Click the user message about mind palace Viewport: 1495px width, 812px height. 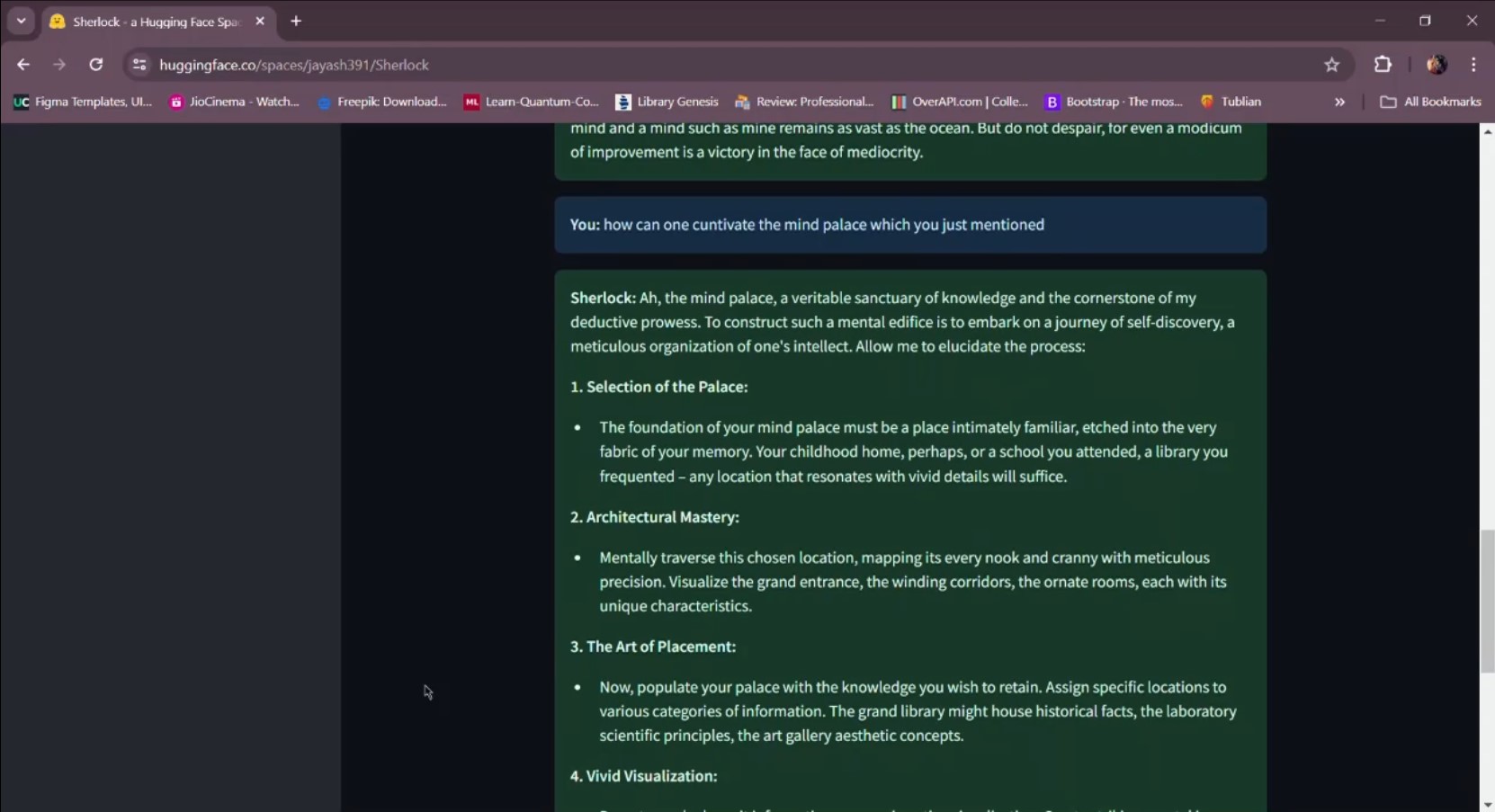(x=910, y=225)
